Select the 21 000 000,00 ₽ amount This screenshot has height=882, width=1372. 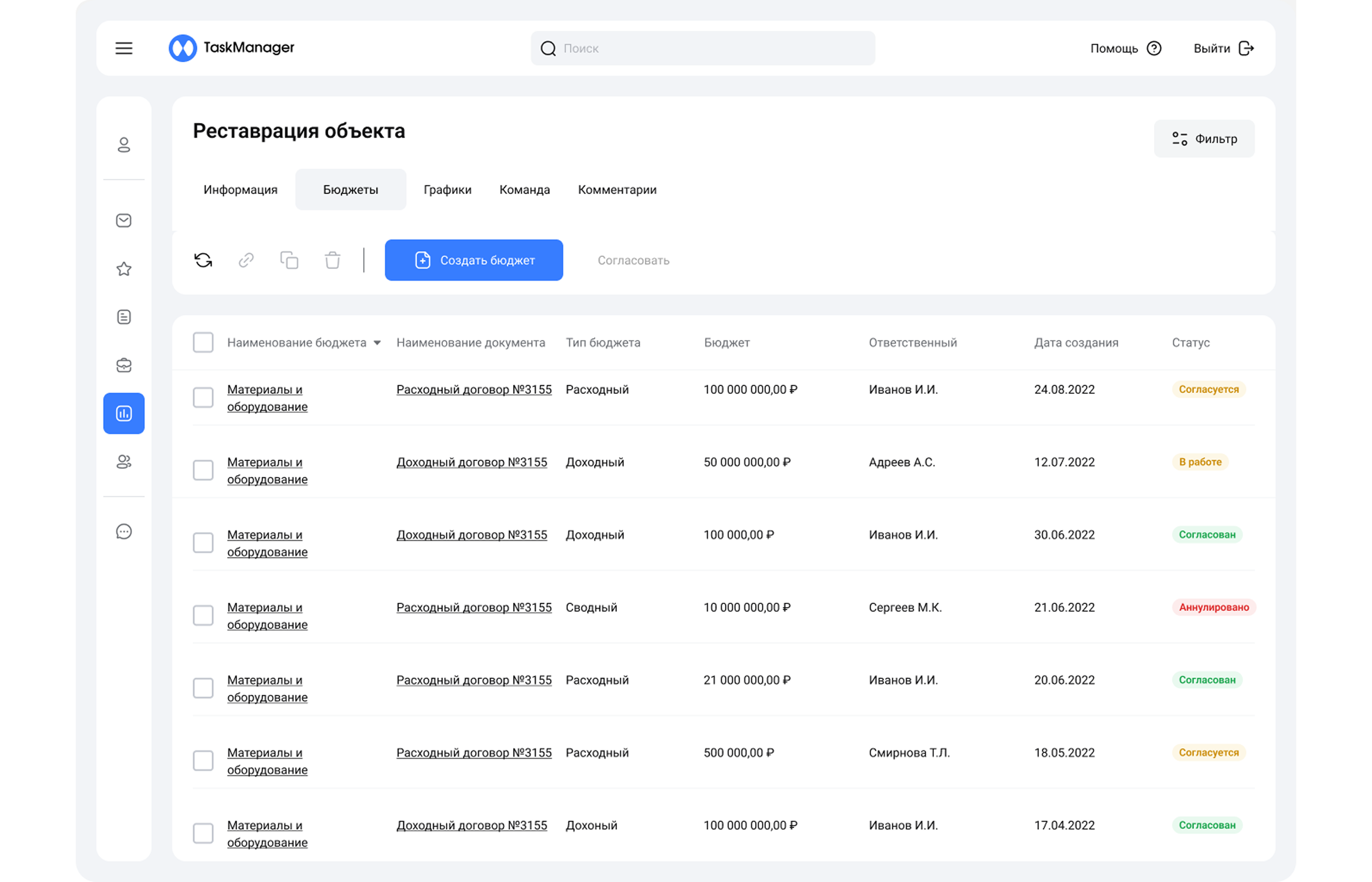(x=747, y=681)
